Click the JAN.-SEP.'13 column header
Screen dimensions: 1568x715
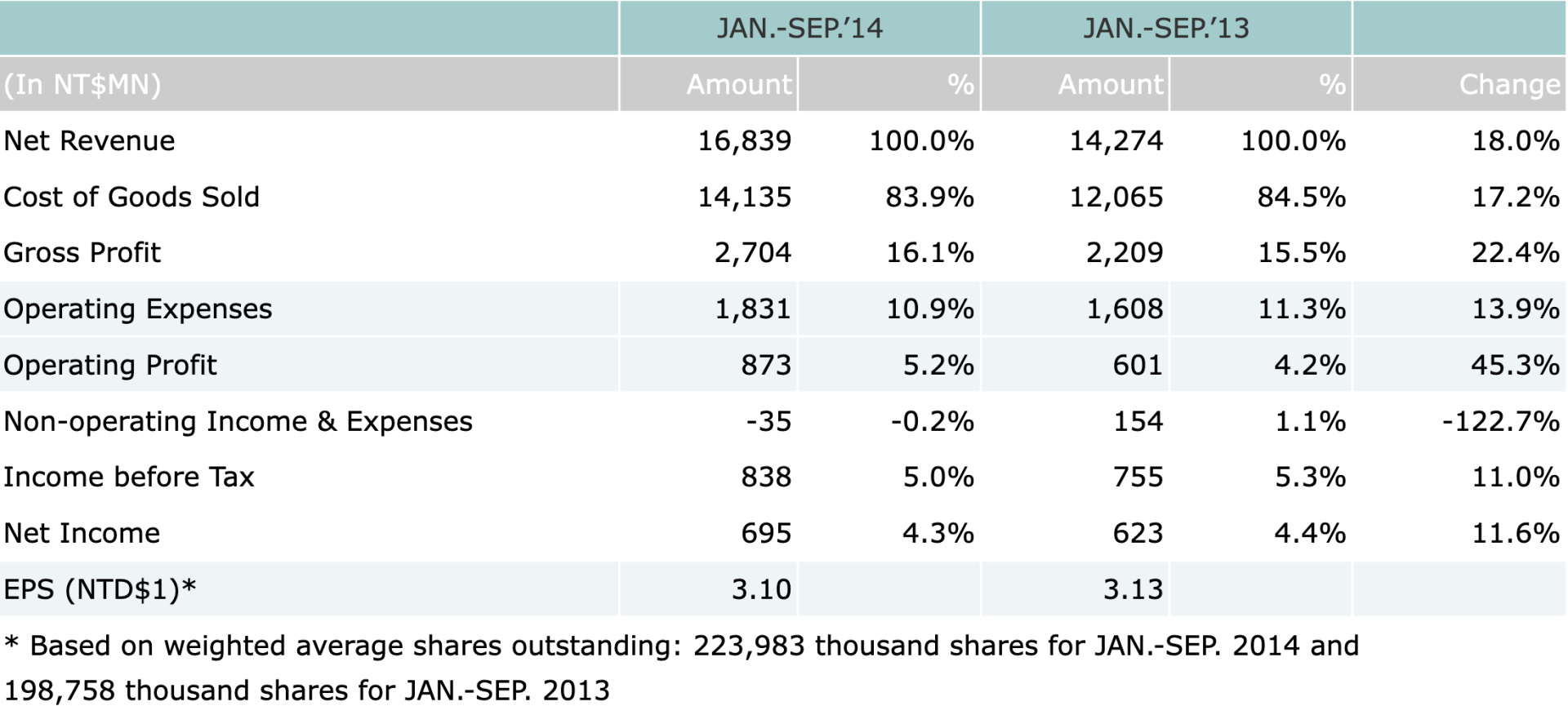coord(1165,29)
